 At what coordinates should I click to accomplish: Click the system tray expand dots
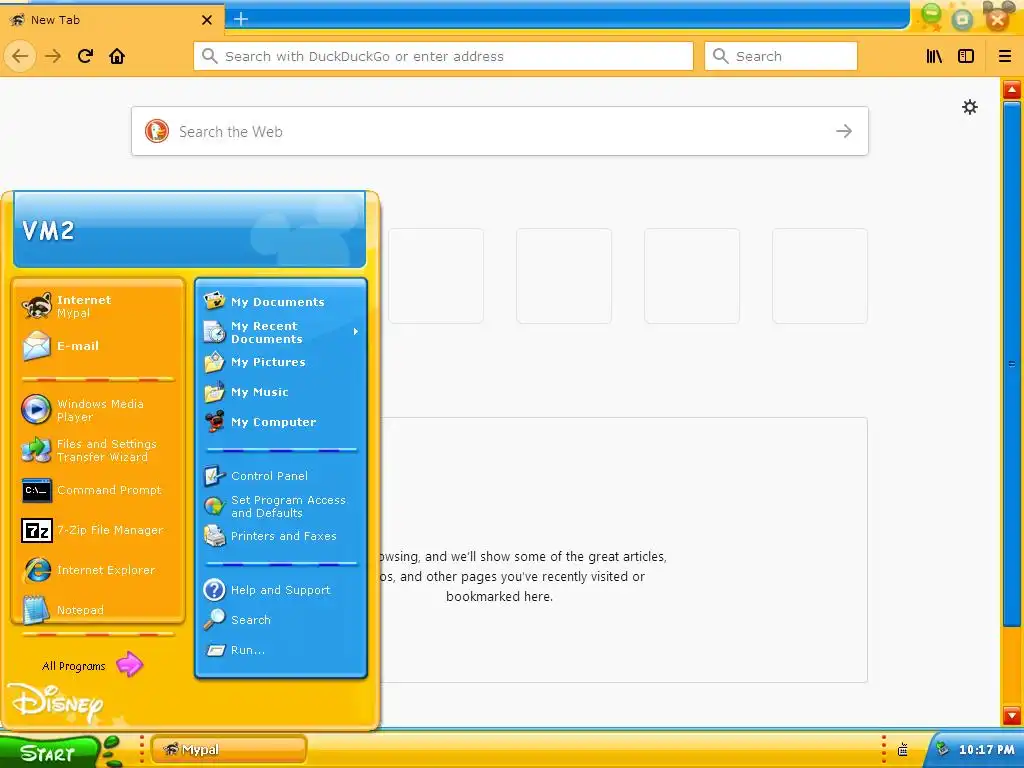[884, 750]
